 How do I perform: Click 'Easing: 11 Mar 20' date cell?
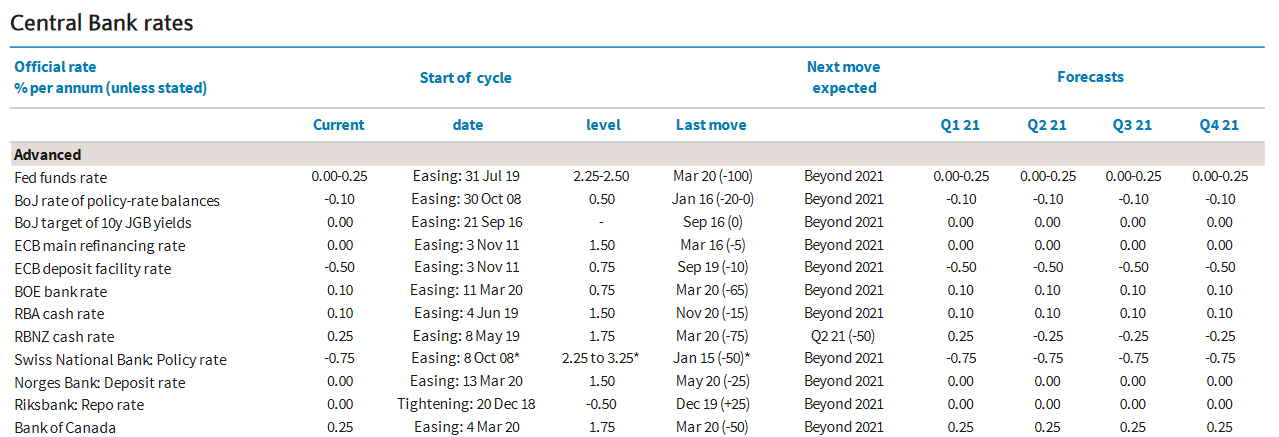pyautogui.click(x=466, y=291)
